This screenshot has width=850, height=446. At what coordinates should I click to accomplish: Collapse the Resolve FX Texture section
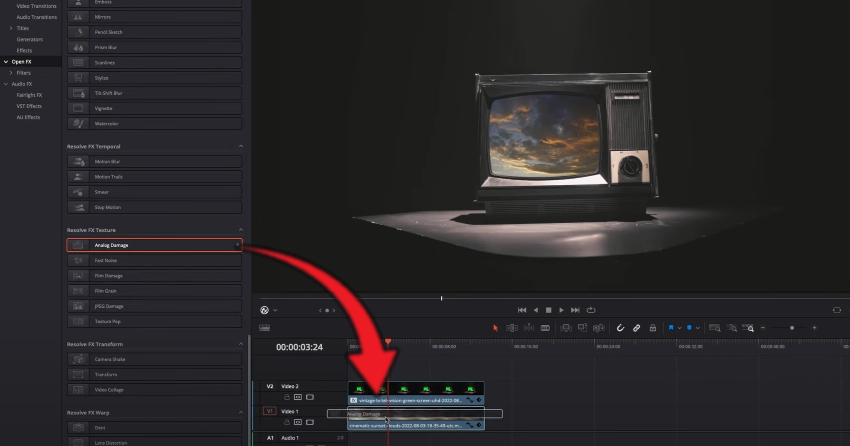(241, 230)
